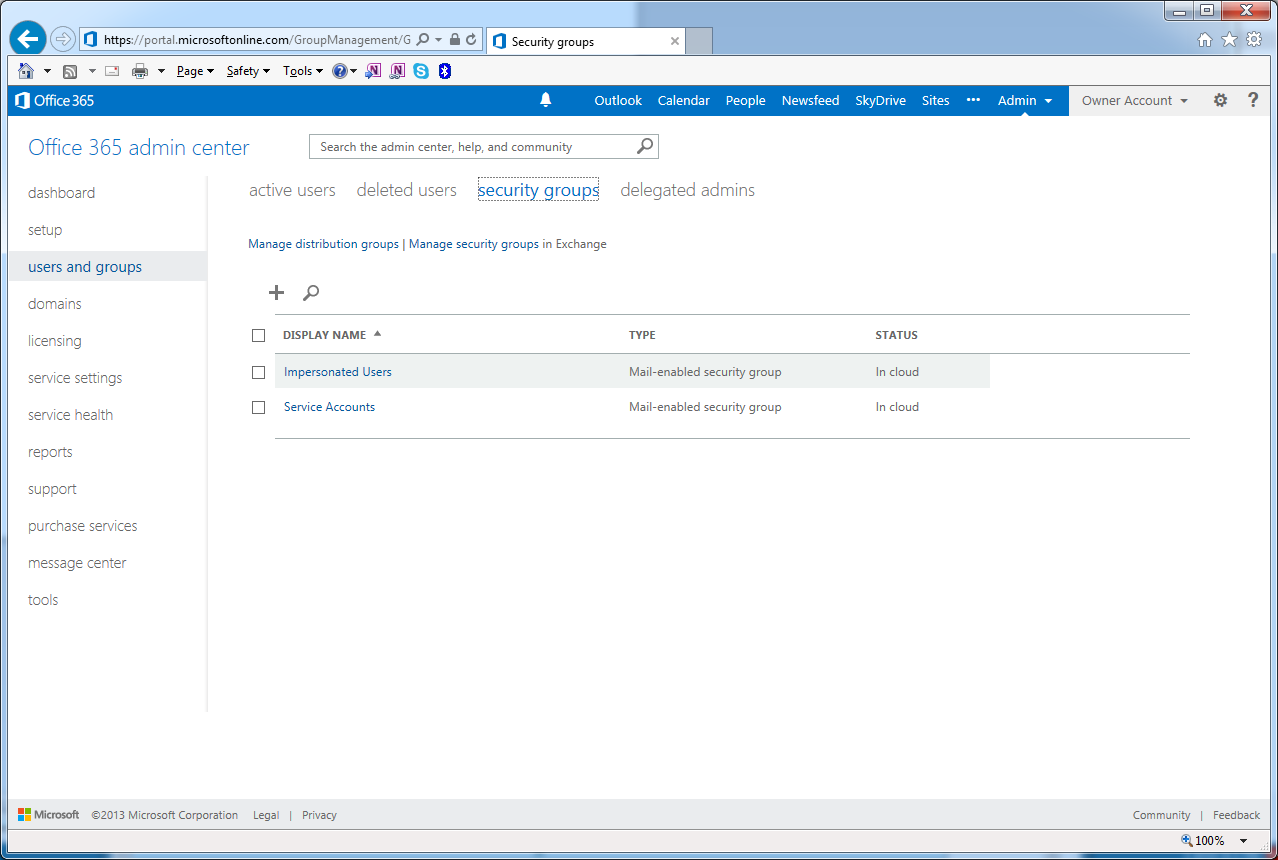Viewport: 1278px width, 860px height.
Task: Click the admin center search field
Action: (474, 147)
